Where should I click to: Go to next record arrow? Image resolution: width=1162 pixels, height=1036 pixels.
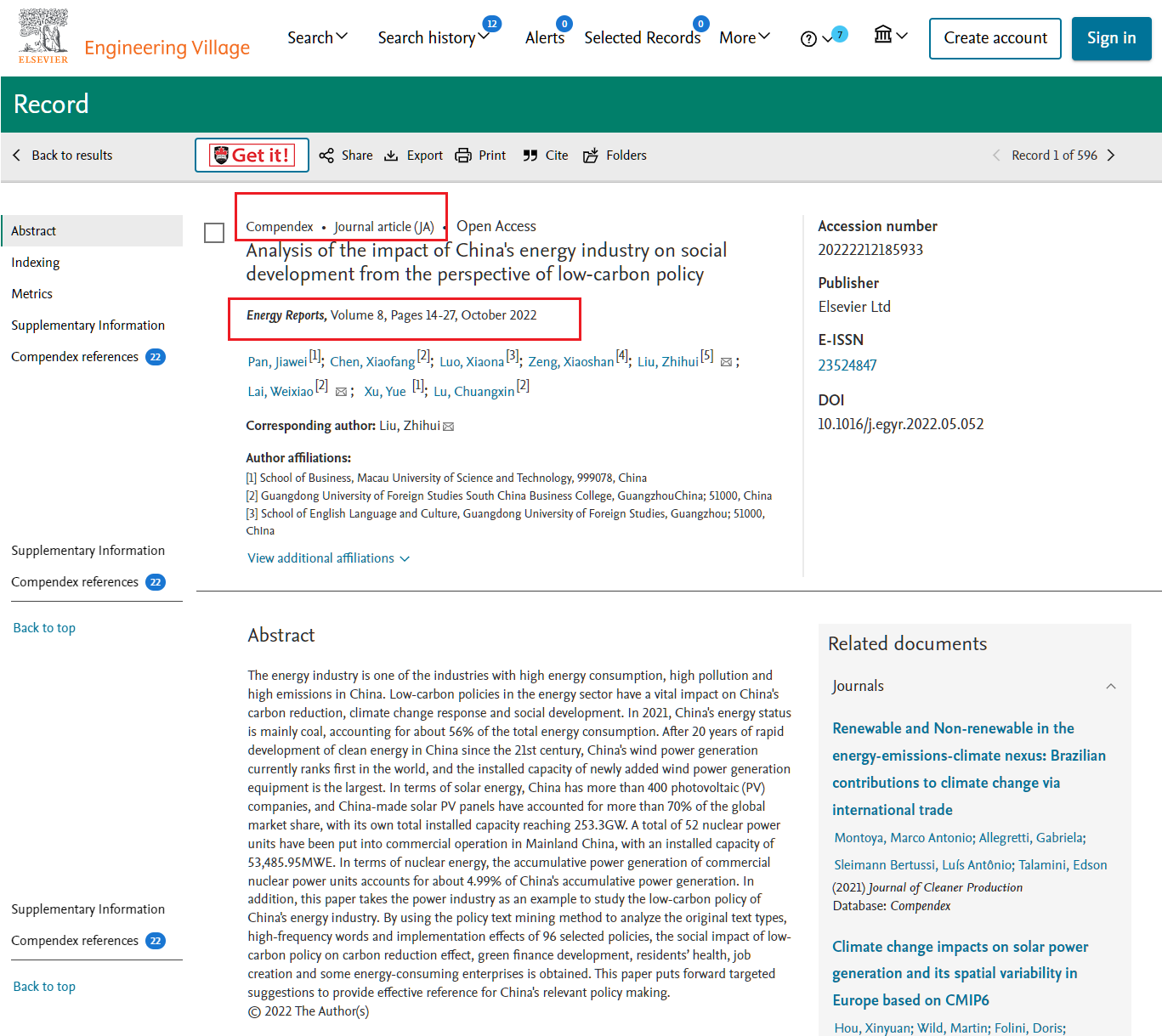tap(1110, 156)
